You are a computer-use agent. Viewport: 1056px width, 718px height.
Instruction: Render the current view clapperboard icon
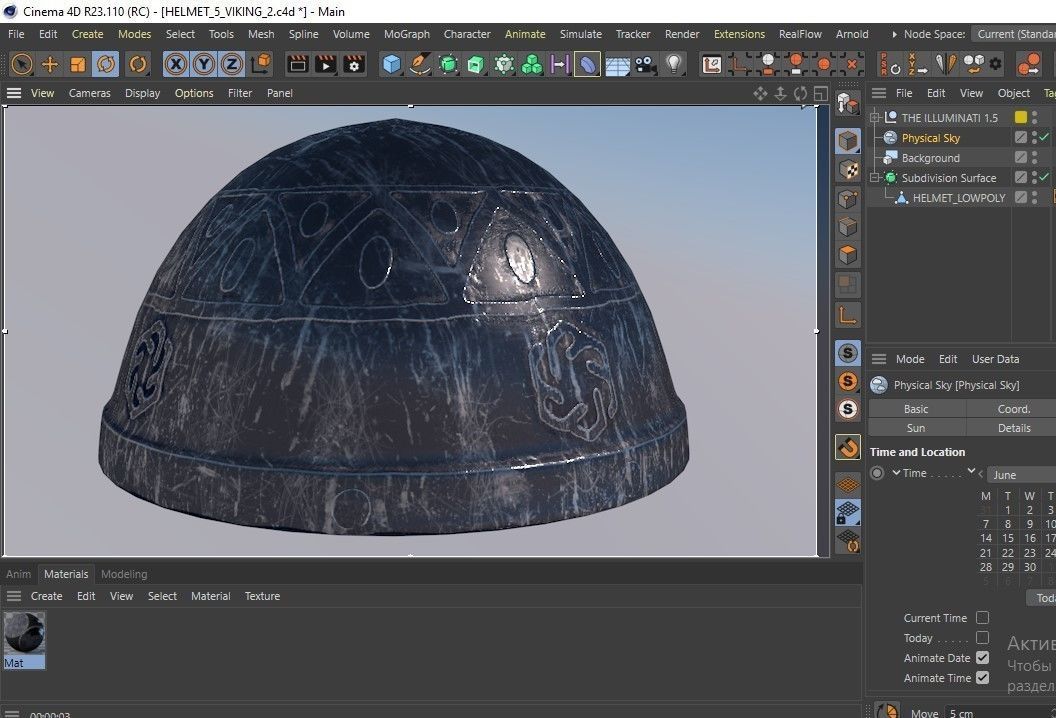(x=297, y=64)
